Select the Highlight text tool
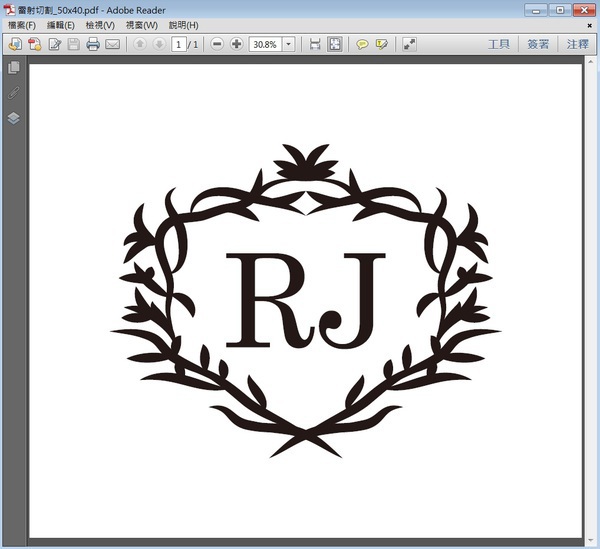 381,44
